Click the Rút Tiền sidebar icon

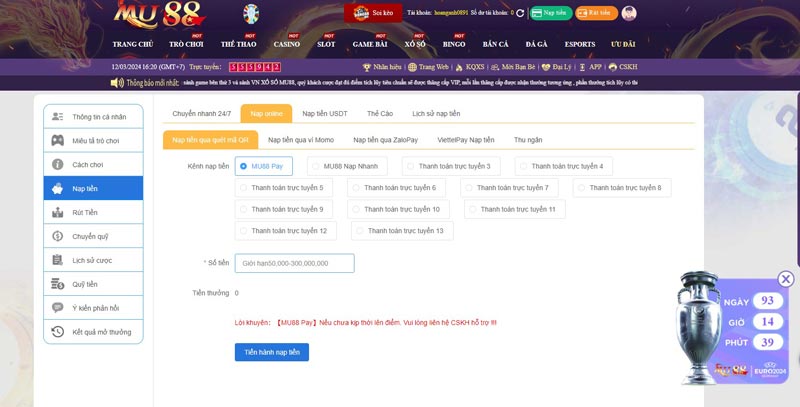(x=58, y=213)
